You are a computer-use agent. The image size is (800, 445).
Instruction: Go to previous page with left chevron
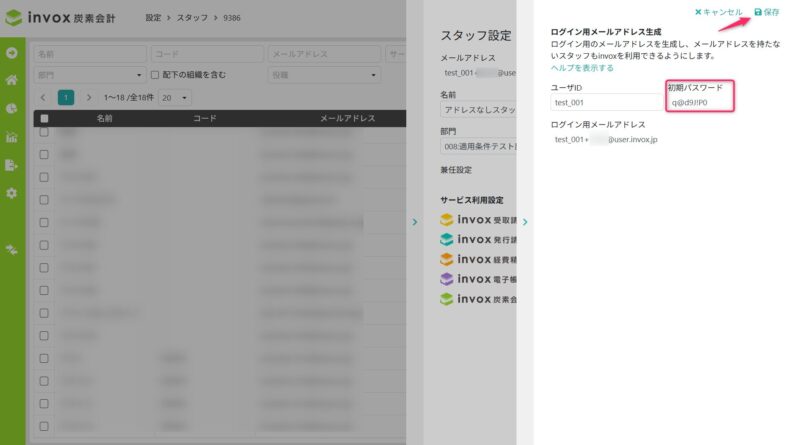[43, 97]
